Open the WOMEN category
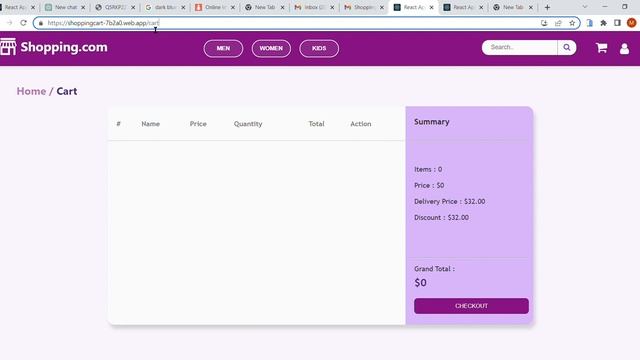The width and height of the screenshot is (640, 360). [271, 49]
